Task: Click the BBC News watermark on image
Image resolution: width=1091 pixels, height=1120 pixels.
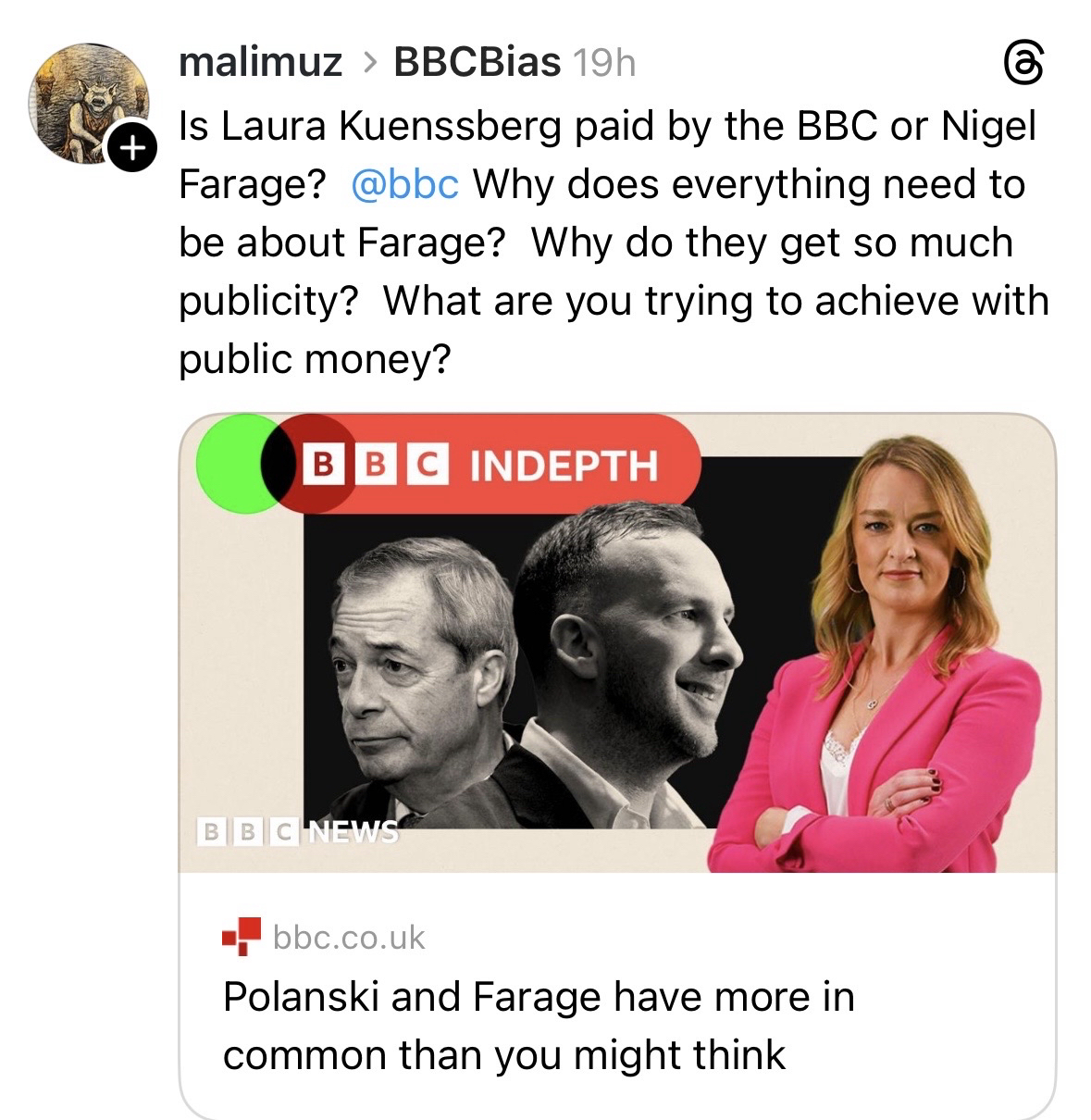Action: (x=298, y=830)
